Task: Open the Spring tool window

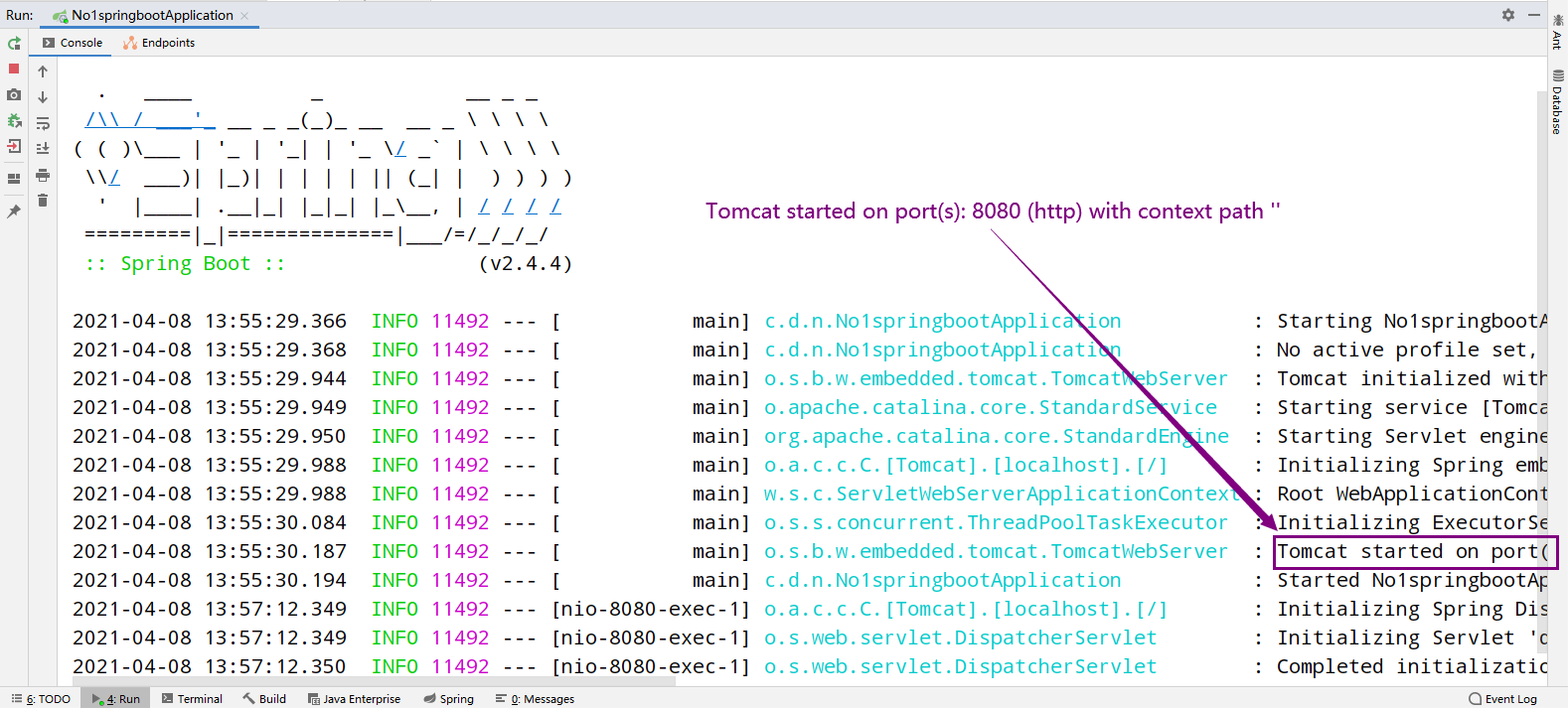Action: coord(448,699)
